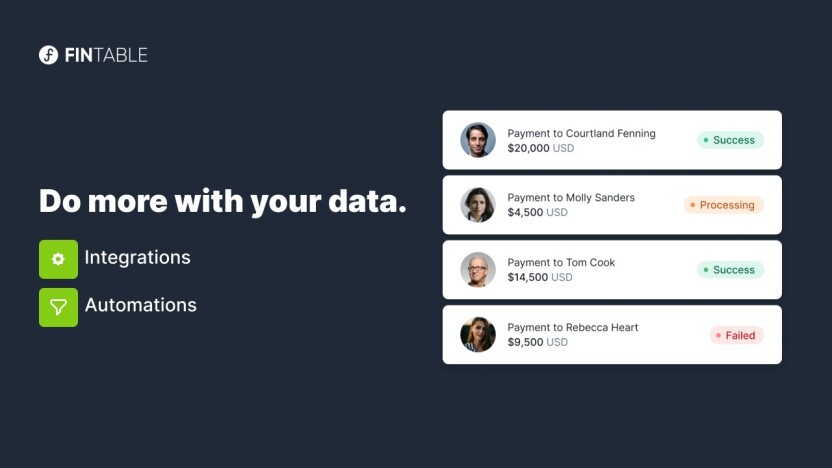Open Payment to Rebecca Heart title
Screen dimensions: 832x468
(573, 327)
